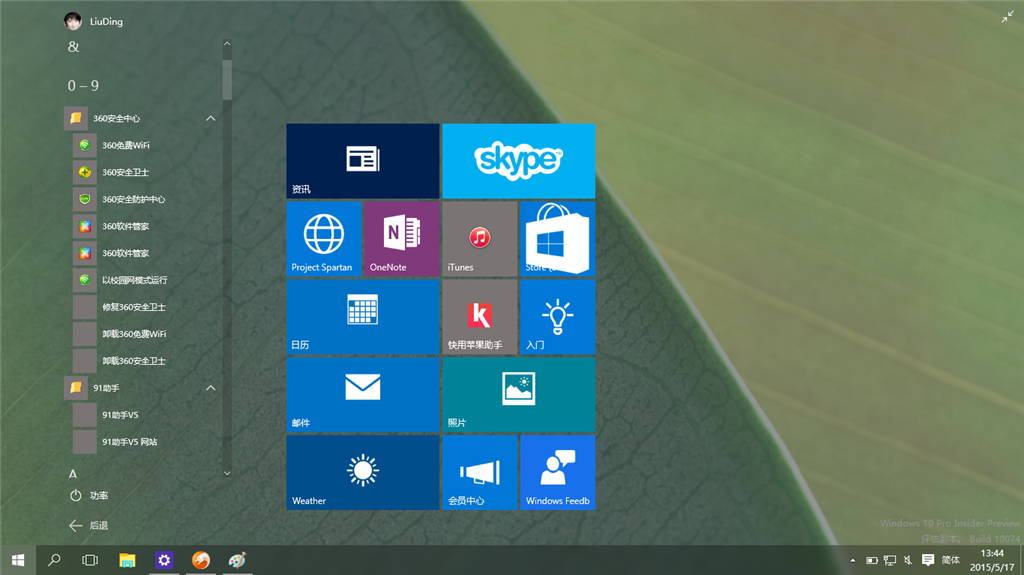This screenshot has width=1024, height=575.
Task: Open the Weather tile
Action: 362,472
